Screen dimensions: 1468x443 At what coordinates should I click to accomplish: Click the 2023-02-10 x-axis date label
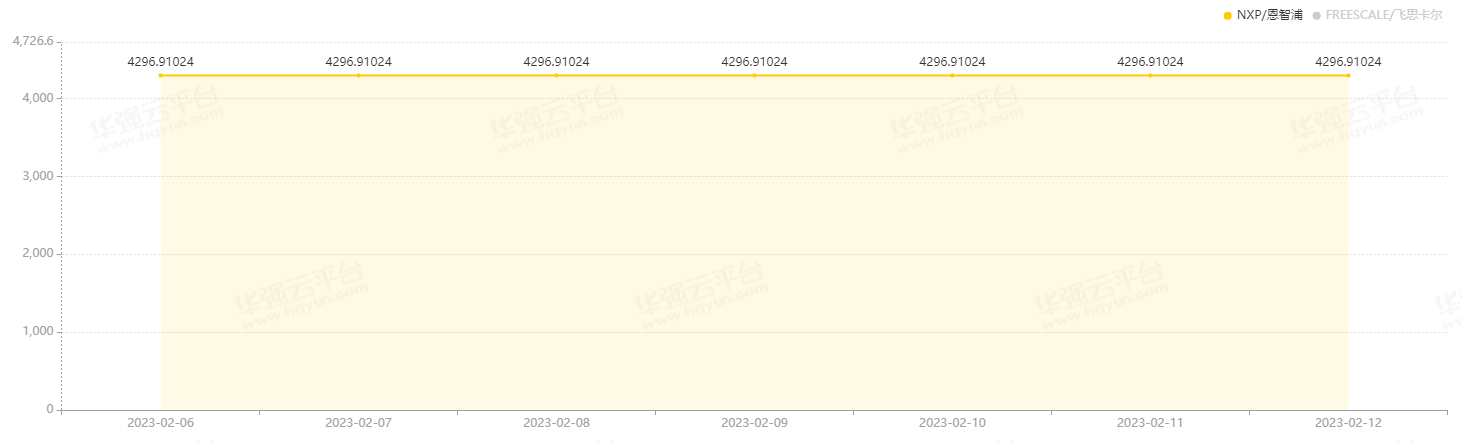tap(952, 423)
